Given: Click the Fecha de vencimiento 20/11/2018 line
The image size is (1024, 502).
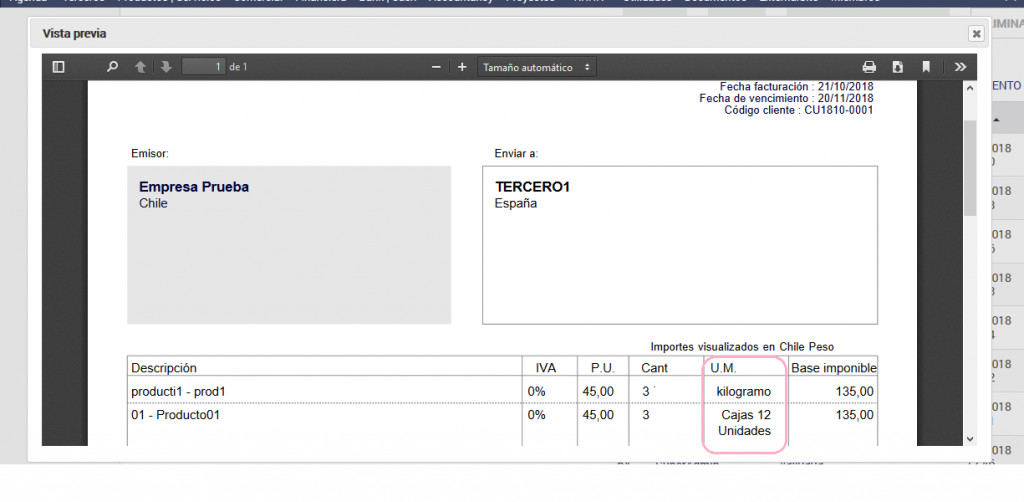Looking at the screenshot, I should pyautogui.click(x=786, y=99).
